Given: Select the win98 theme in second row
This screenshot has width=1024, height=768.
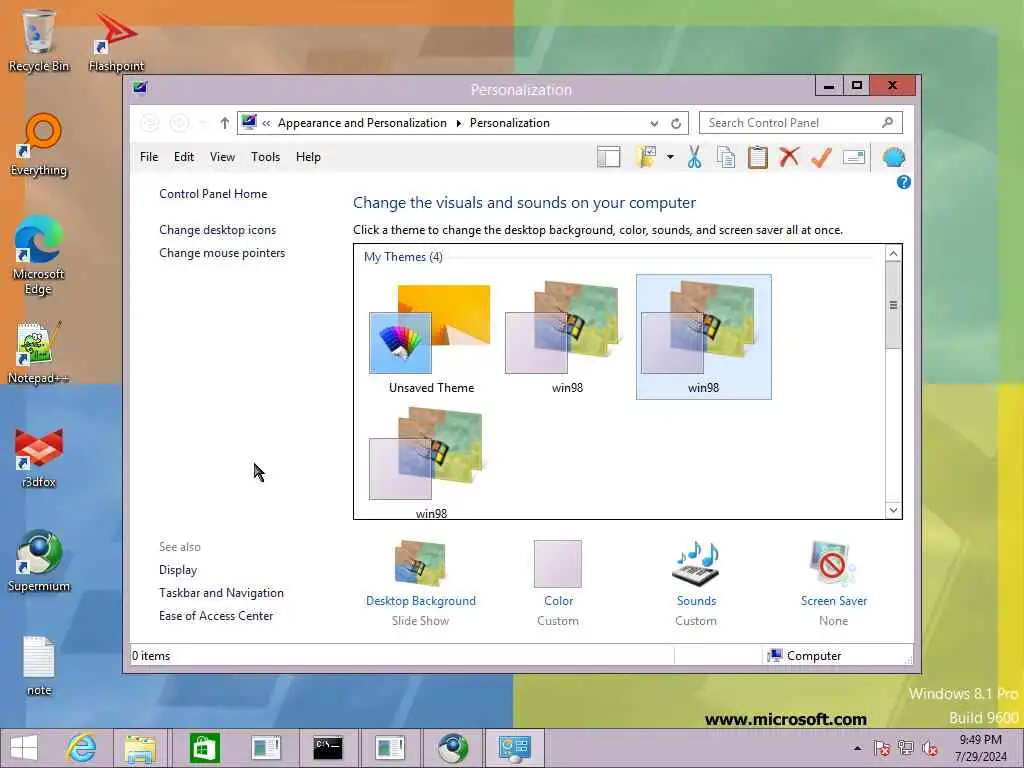Looking at the screenshot, I should pyautogui.click(x=431, y=462).
